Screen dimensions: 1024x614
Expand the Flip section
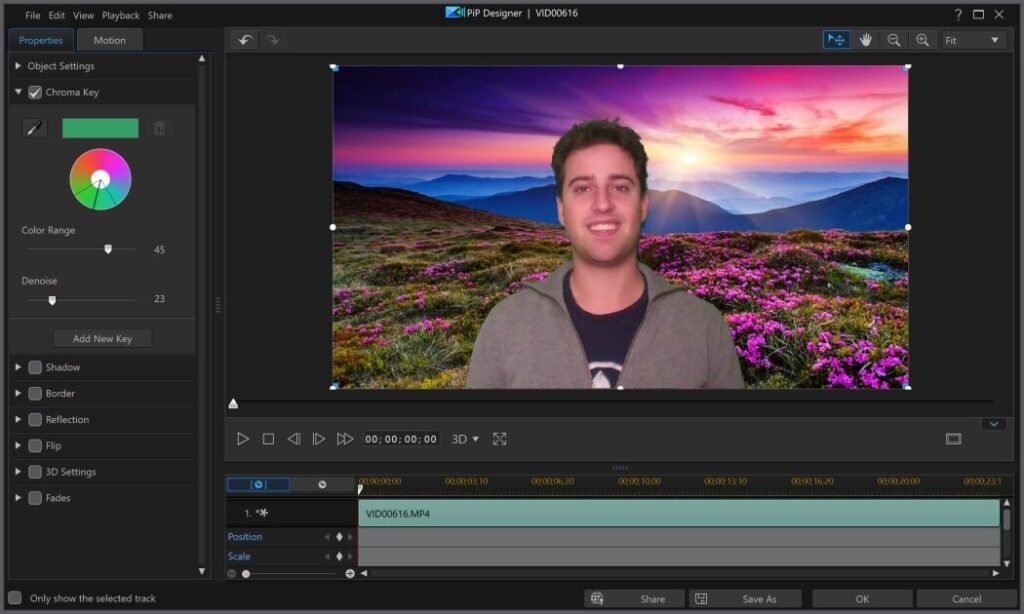[18, 445]
